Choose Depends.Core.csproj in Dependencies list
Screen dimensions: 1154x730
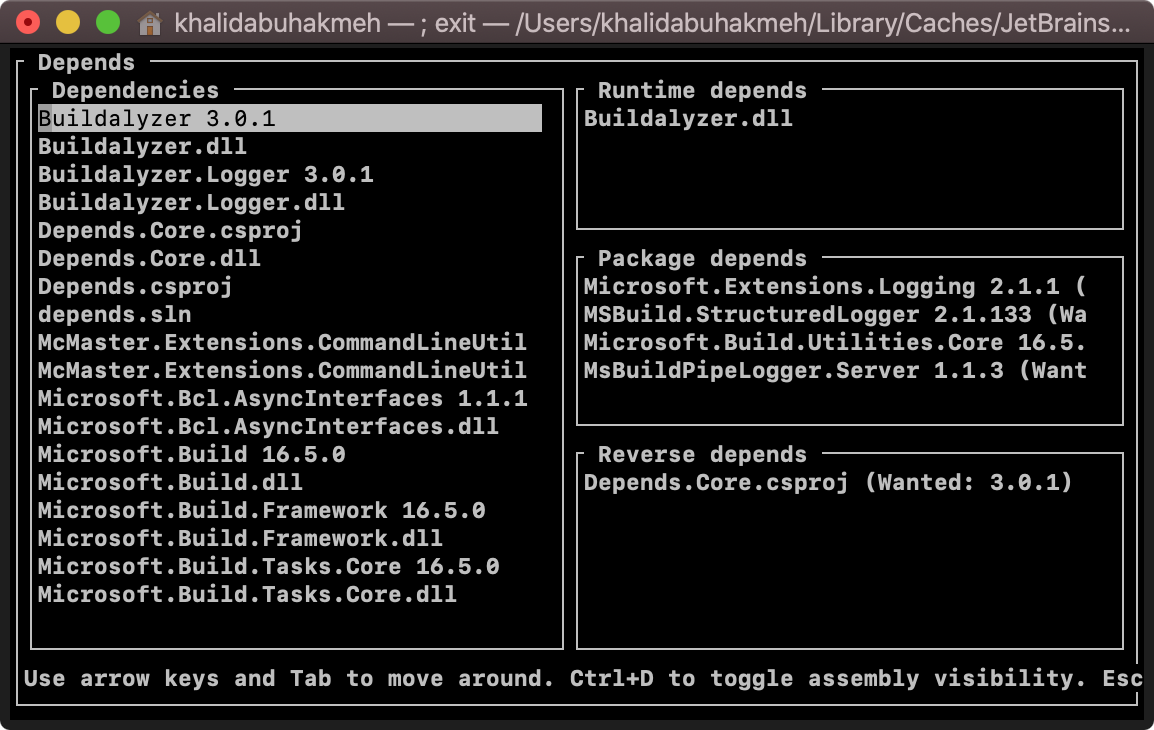point(170,230)
